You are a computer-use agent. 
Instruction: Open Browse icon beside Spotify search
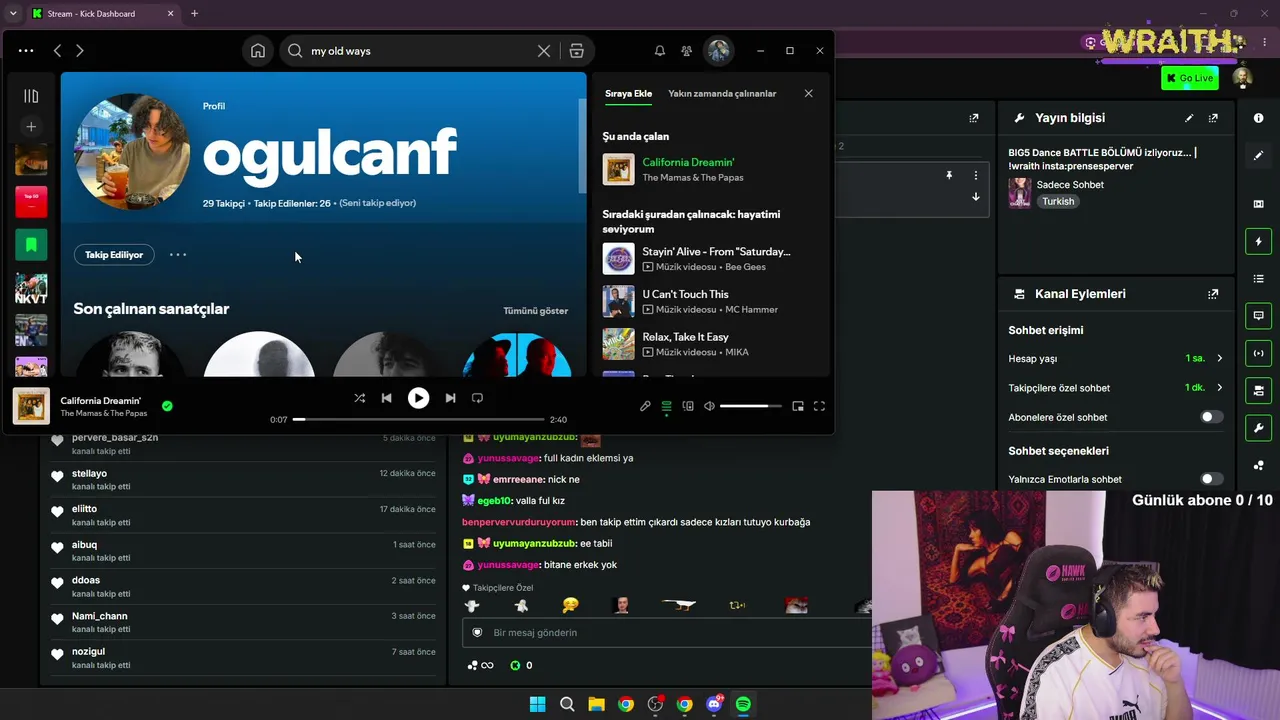click(577, 51)
